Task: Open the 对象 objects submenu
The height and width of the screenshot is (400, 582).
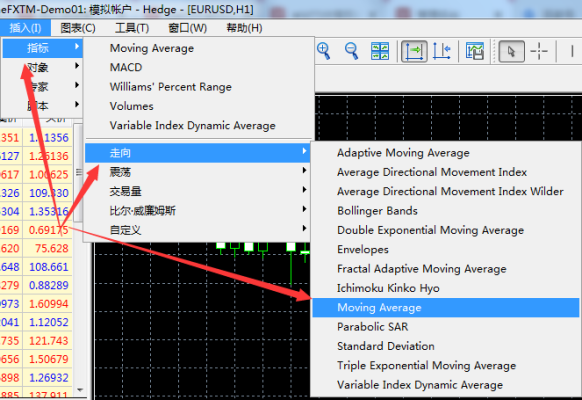Action: (x=42, y=68)
